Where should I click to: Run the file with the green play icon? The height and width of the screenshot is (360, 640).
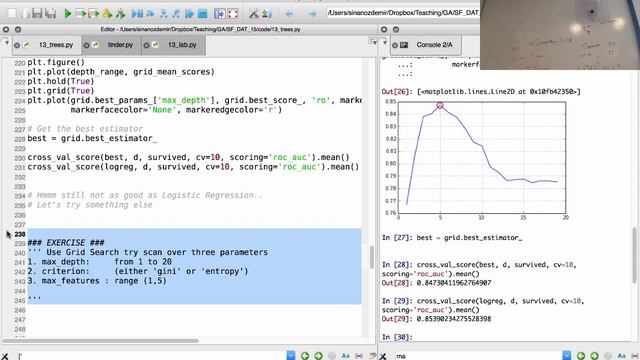(68, 13)
